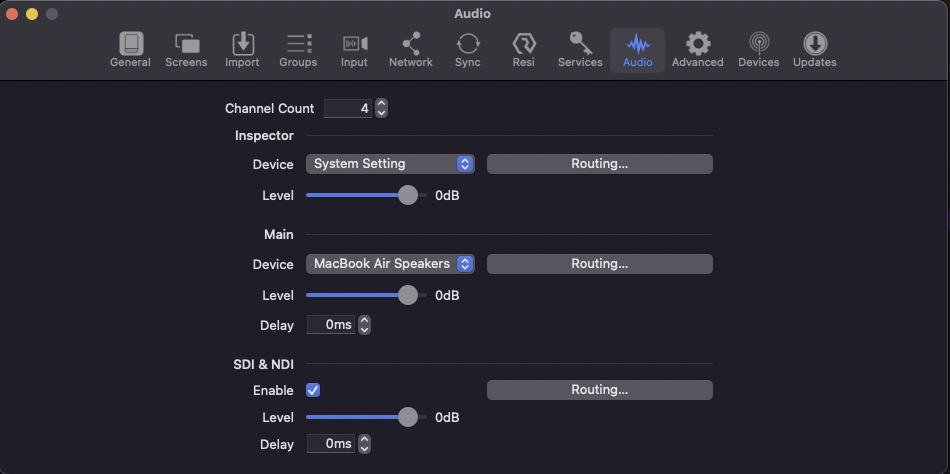Image resolution: width=950 pixels, height=474 pixels.
Task: Click the Channel Count label
Action: (x=270, y=108)
